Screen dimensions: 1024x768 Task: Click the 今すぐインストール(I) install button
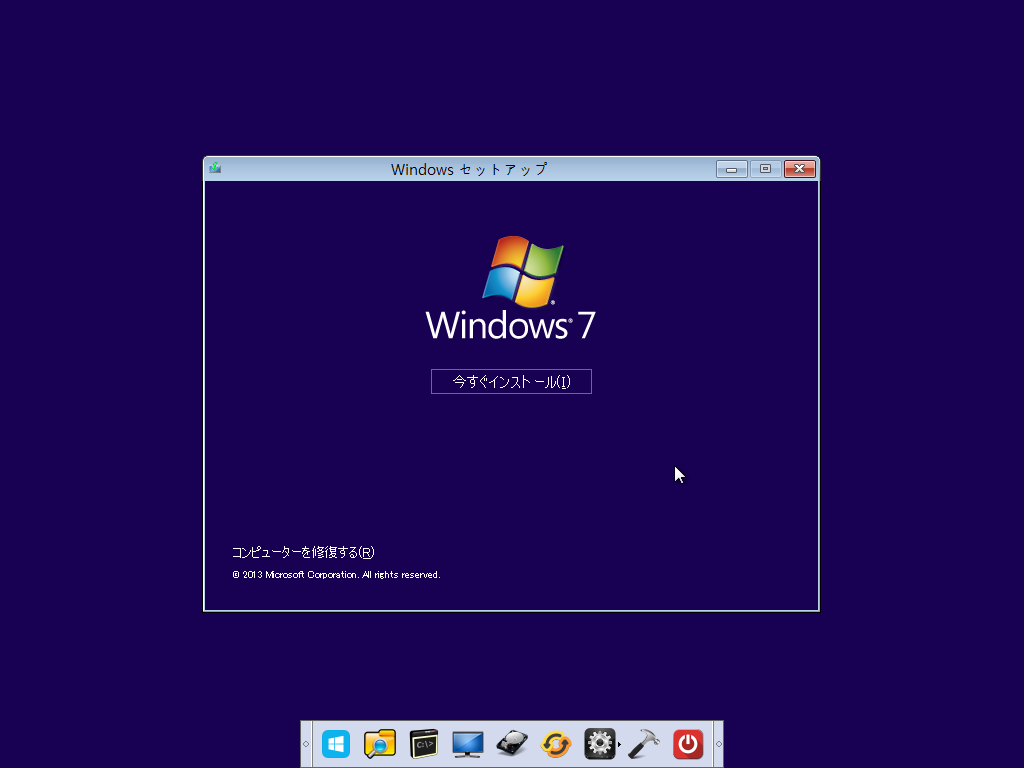click(x=511, y=381)
